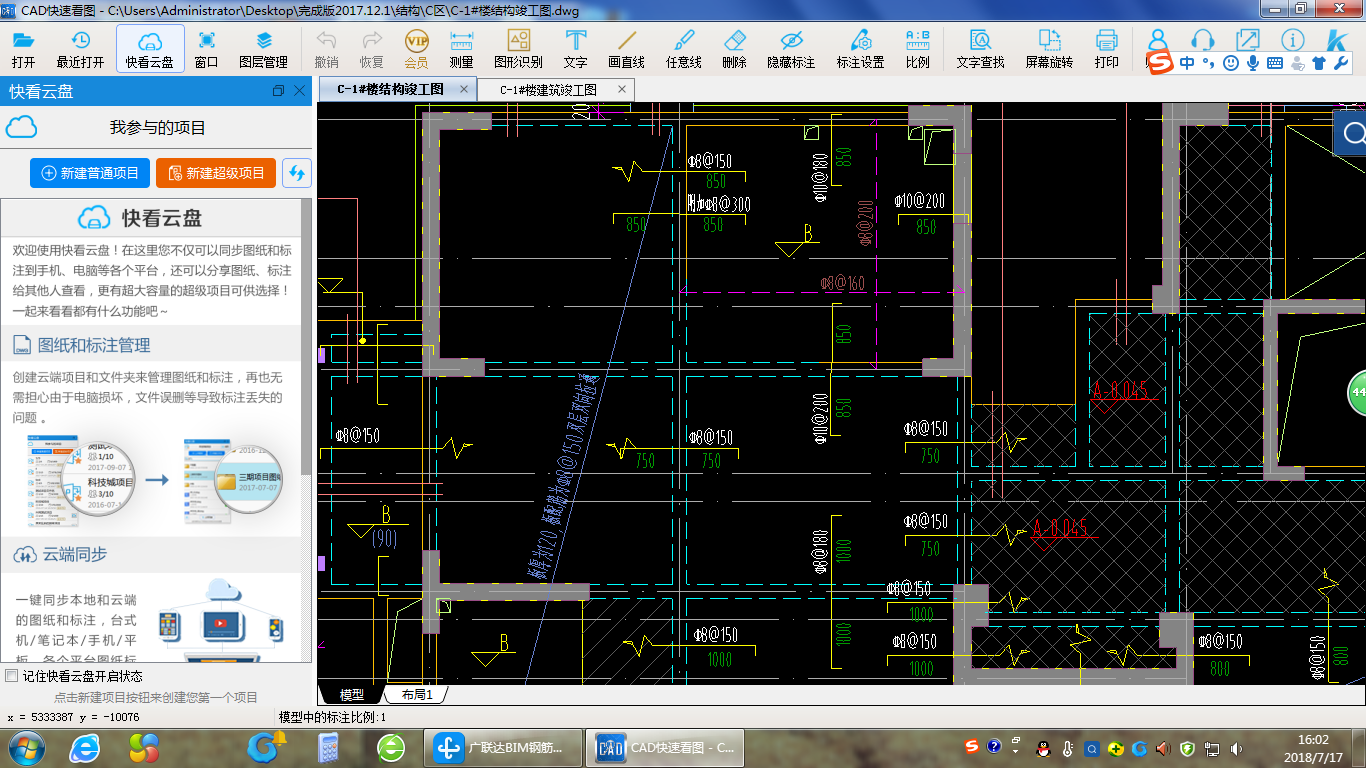Select the 删除 eraser tool
This screenshot has height=768, width=1366.
(734, 48)
